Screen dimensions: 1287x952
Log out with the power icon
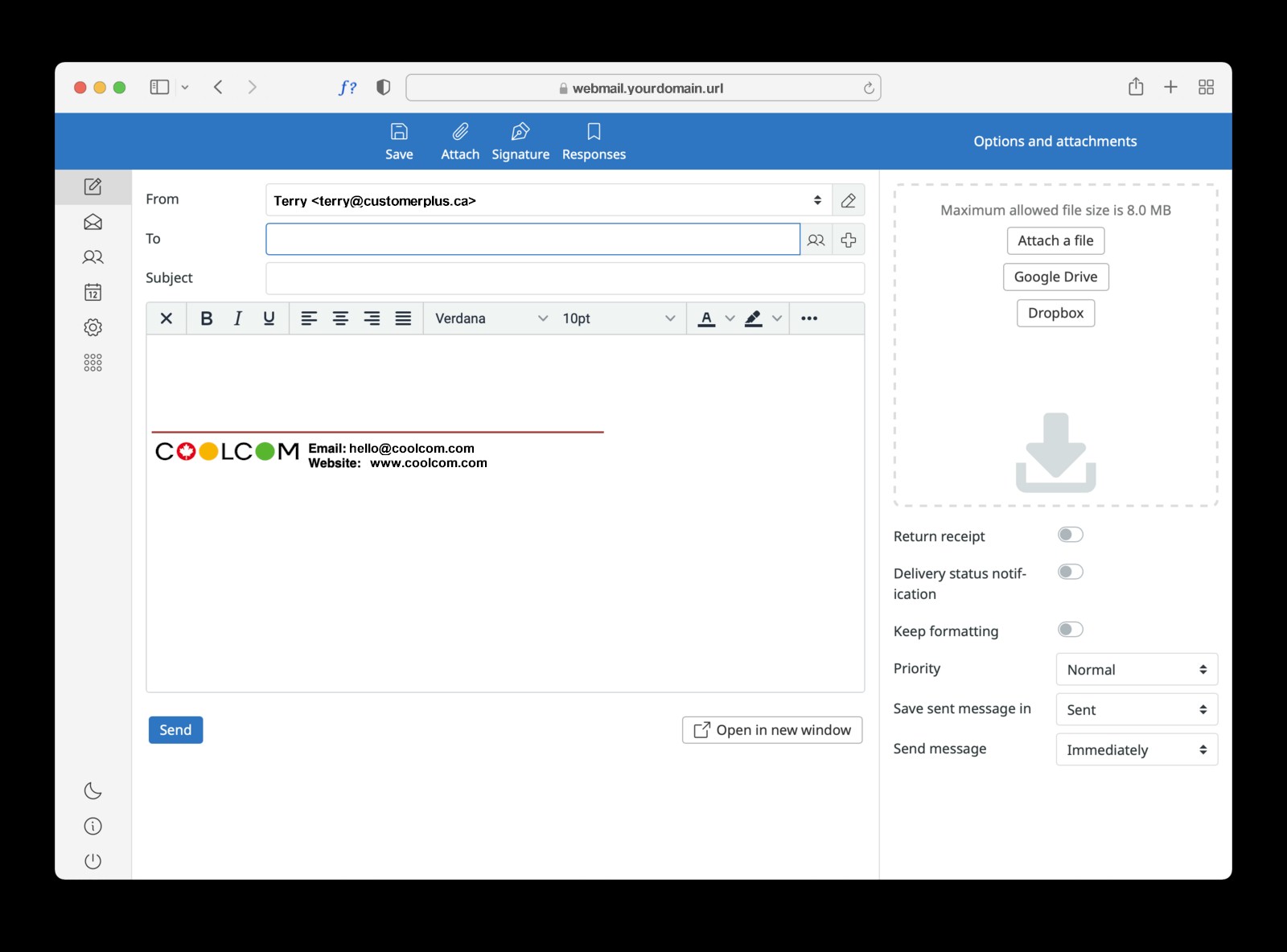[x=93, y=861]
